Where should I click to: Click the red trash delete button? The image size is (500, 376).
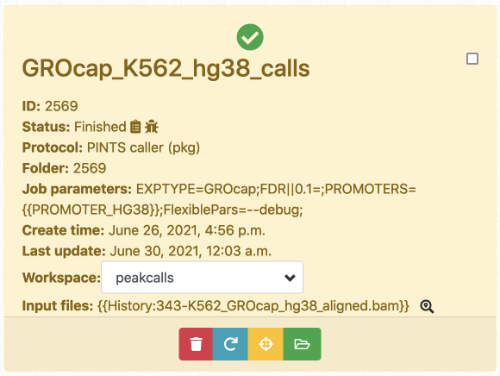[x=196, y=344]
